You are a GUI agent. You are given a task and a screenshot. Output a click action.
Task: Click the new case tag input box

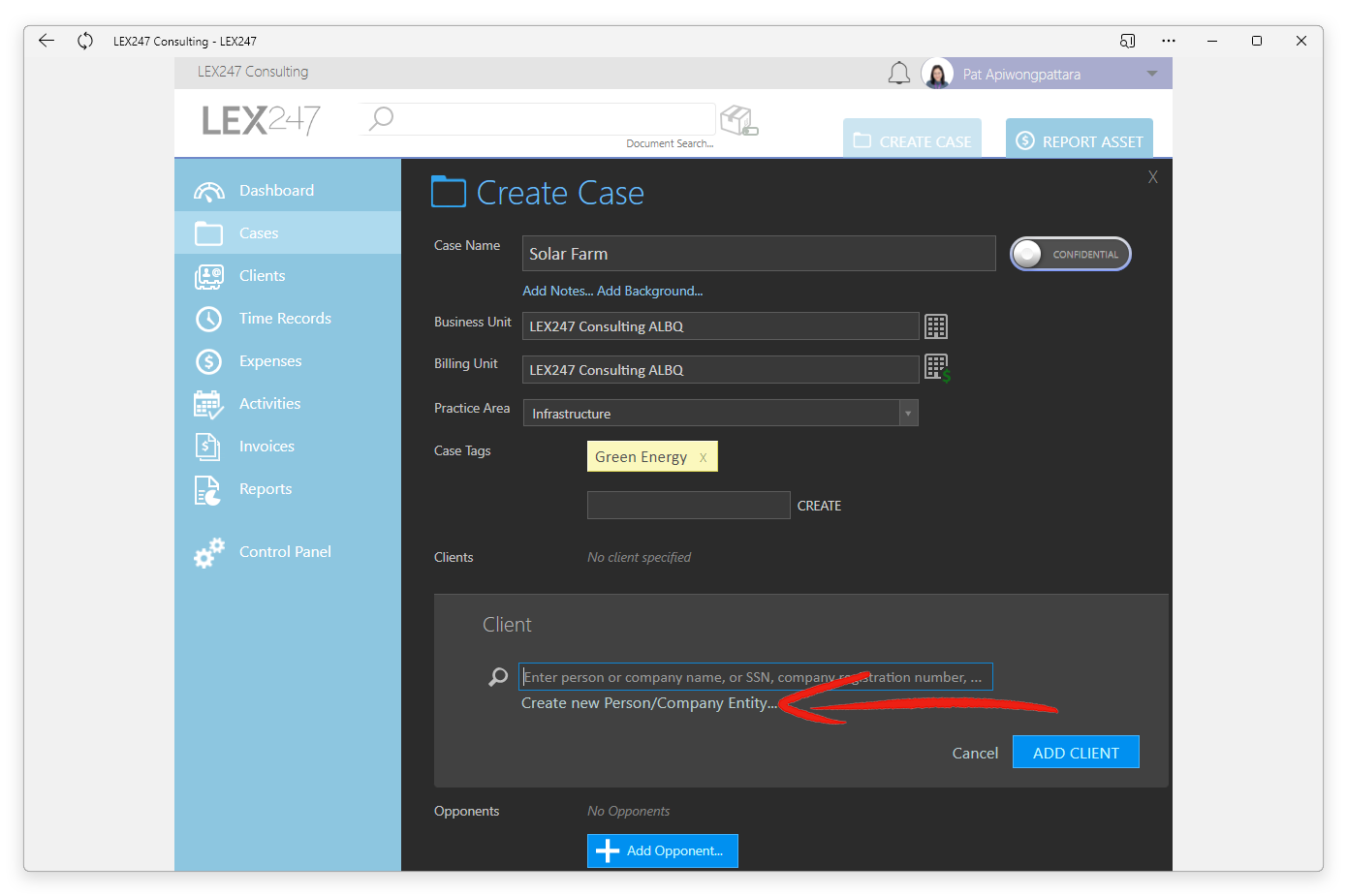689,506
